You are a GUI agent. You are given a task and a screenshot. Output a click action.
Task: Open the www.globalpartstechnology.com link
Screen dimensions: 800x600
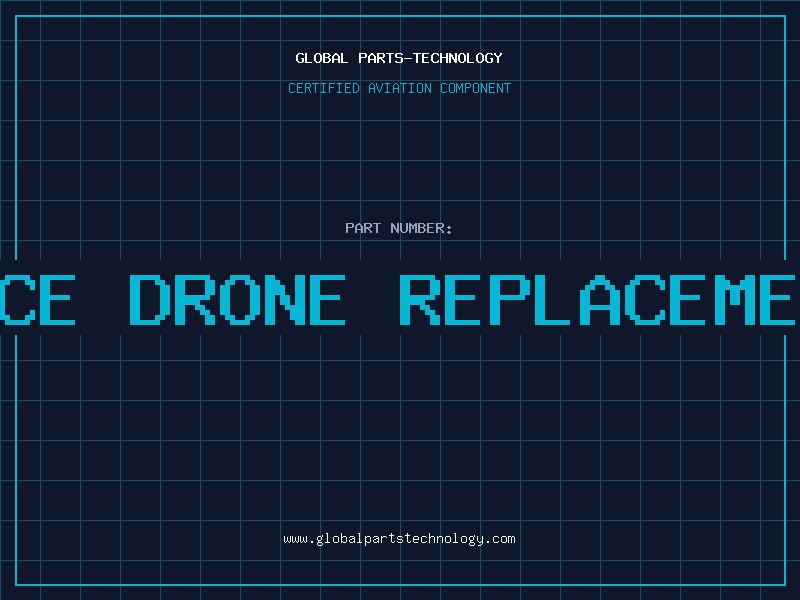click(399, 539)
